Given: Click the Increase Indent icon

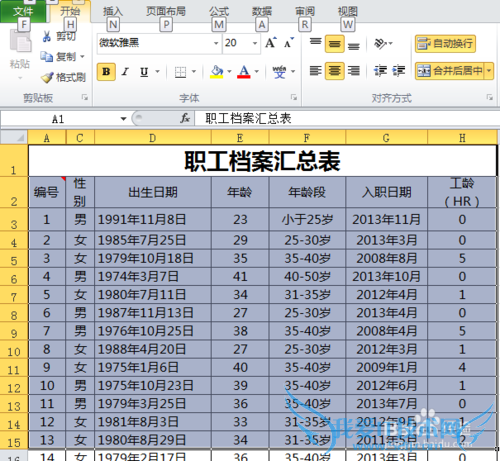Looking at the screenshot, I should (x=398, y=71).
